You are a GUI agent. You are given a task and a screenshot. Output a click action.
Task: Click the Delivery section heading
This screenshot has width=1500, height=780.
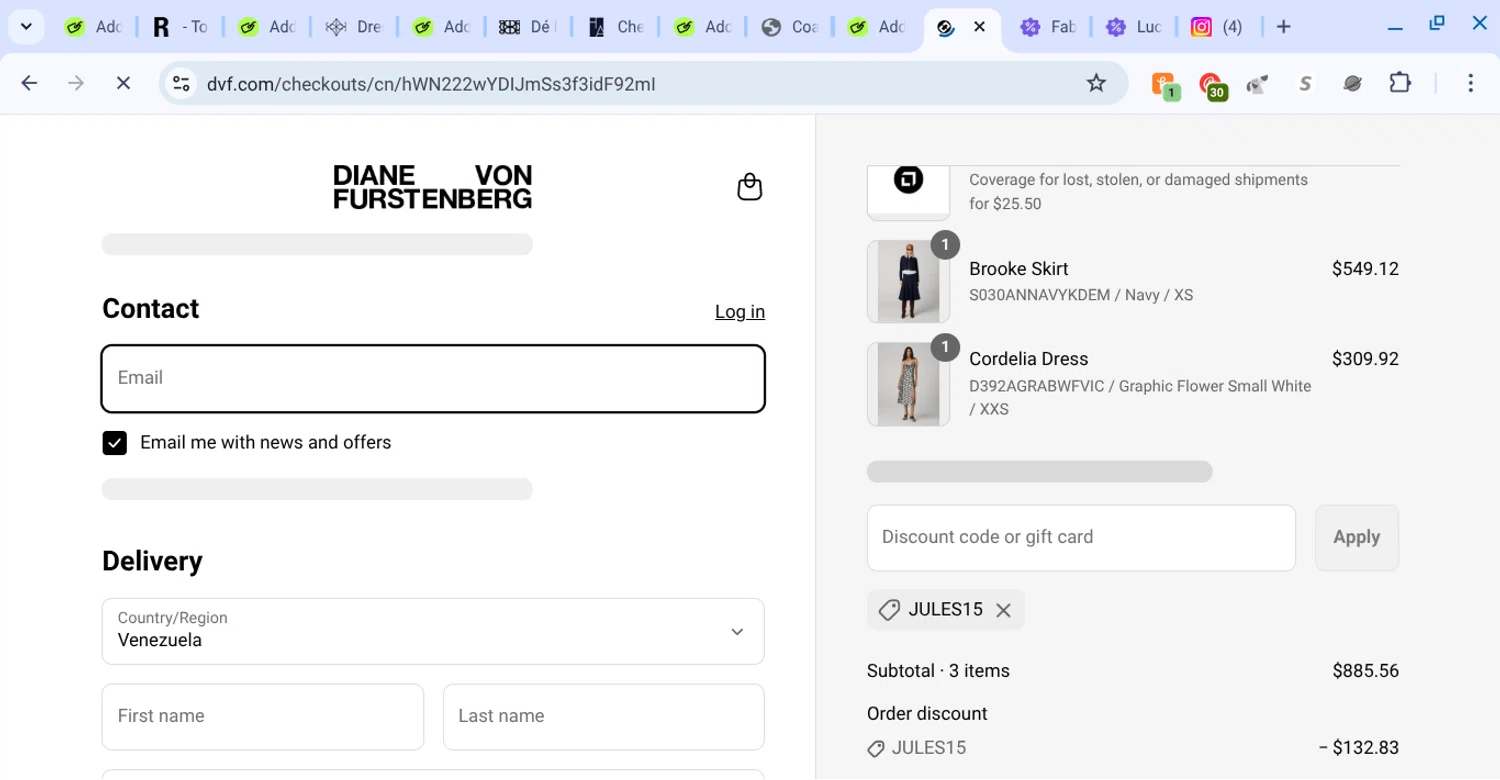pos(152,561)
